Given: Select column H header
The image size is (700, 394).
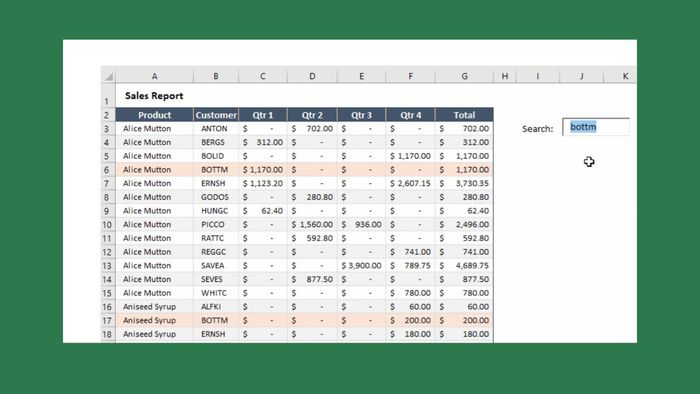Looking at the screenshot, I should click(505, 76).
